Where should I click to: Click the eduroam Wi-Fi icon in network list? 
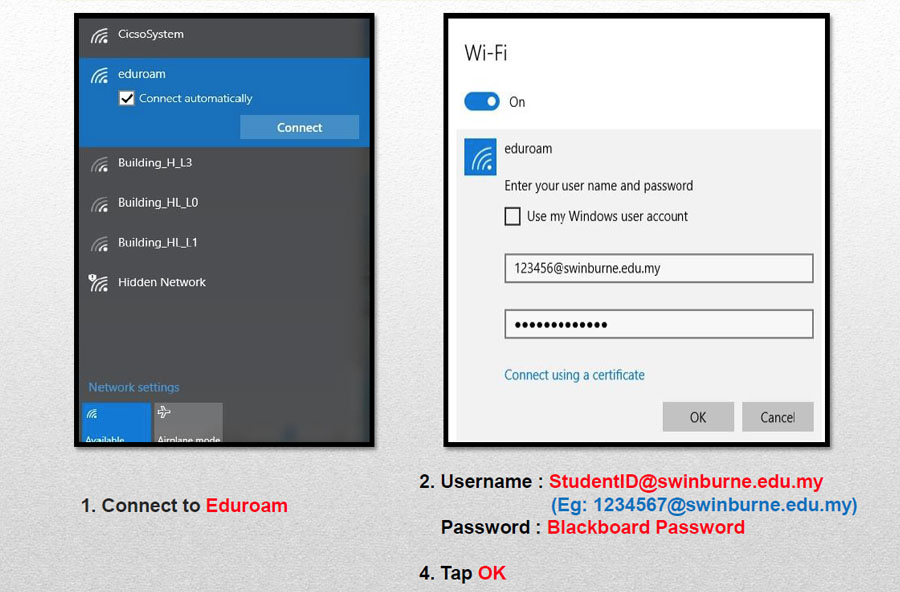[99, 75]
